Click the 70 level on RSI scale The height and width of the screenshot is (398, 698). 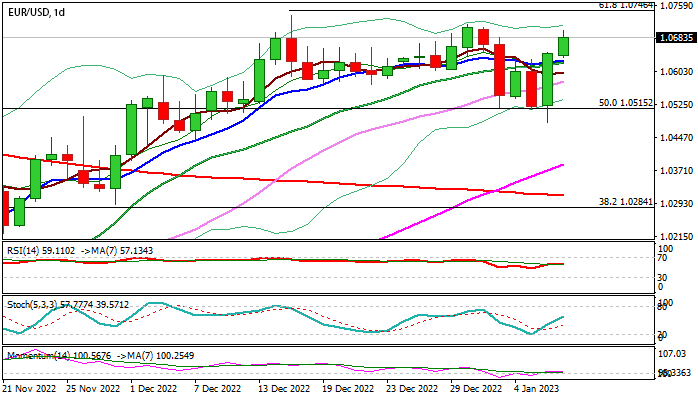pos(662,257)
